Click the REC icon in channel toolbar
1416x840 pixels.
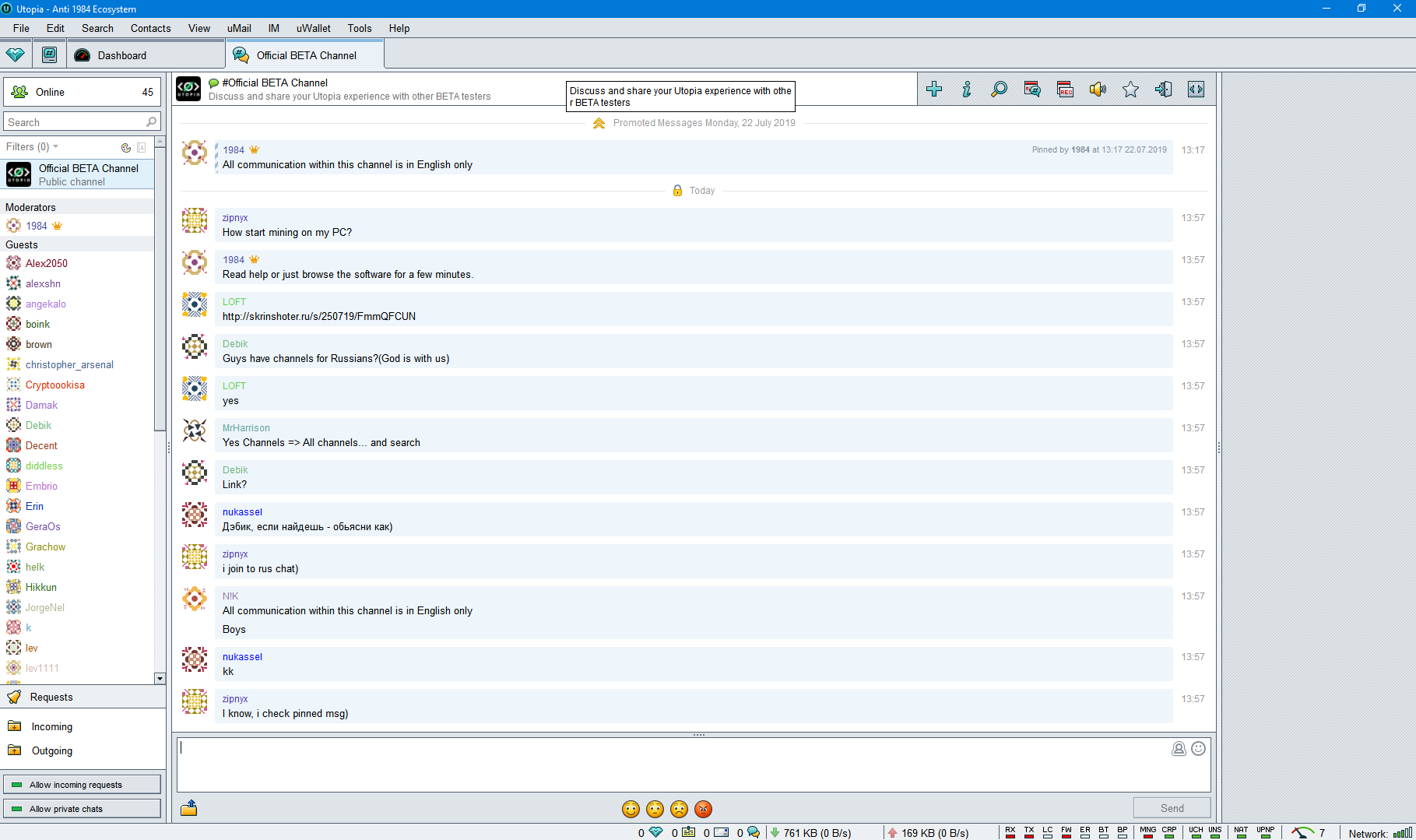click(x=1065, y=90)
